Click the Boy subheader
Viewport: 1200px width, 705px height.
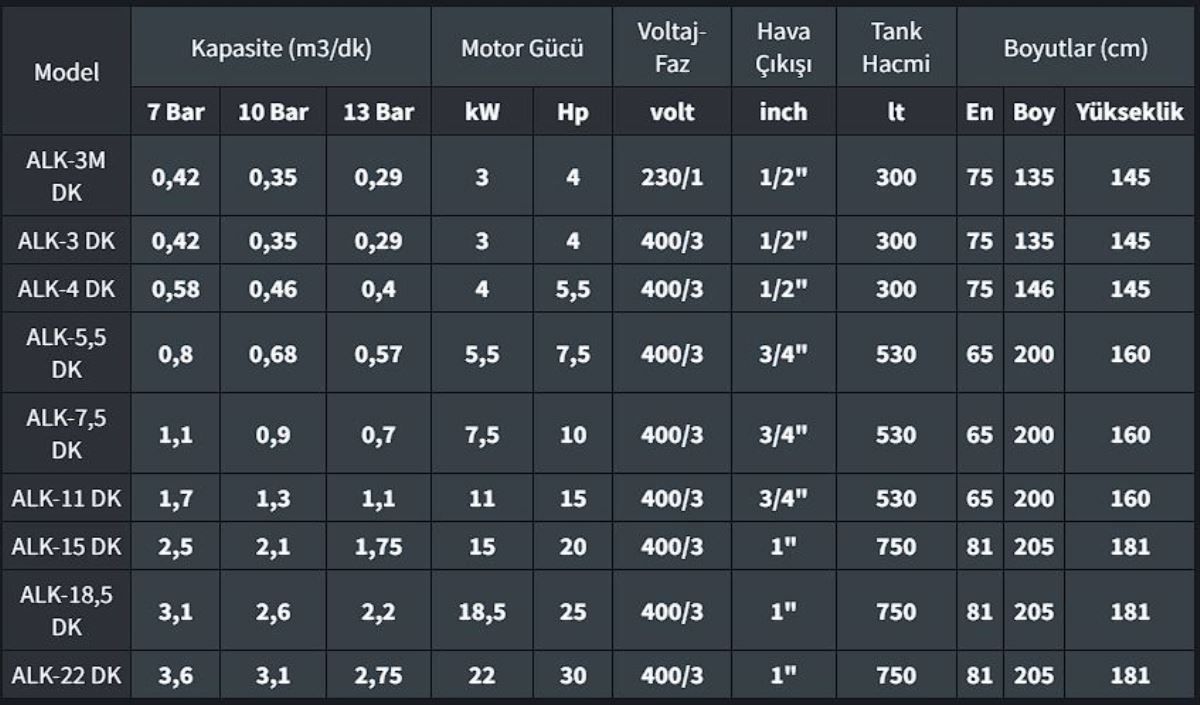tap(1034, 112)
